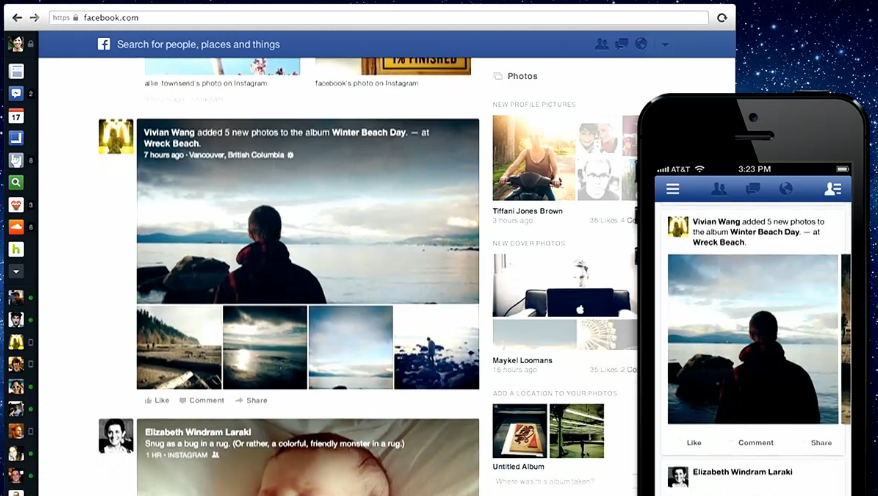The image size is (878, 496).
Task: Open friend requests icon in desktop header
Action: click(x=601, y=44)
